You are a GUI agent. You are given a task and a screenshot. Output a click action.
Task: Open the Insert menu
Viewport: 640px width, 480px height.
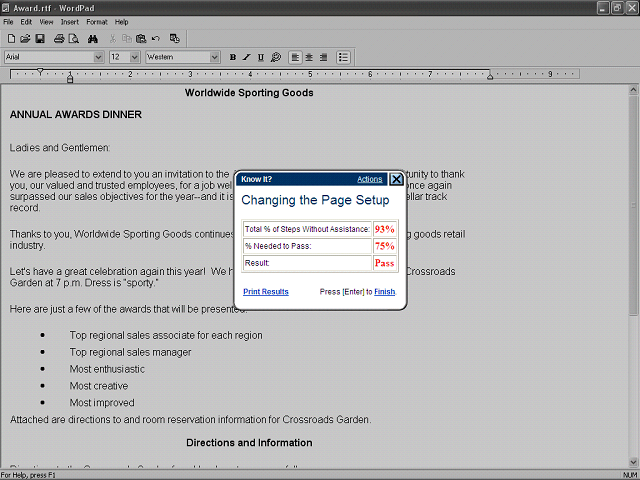click(70, 22)
